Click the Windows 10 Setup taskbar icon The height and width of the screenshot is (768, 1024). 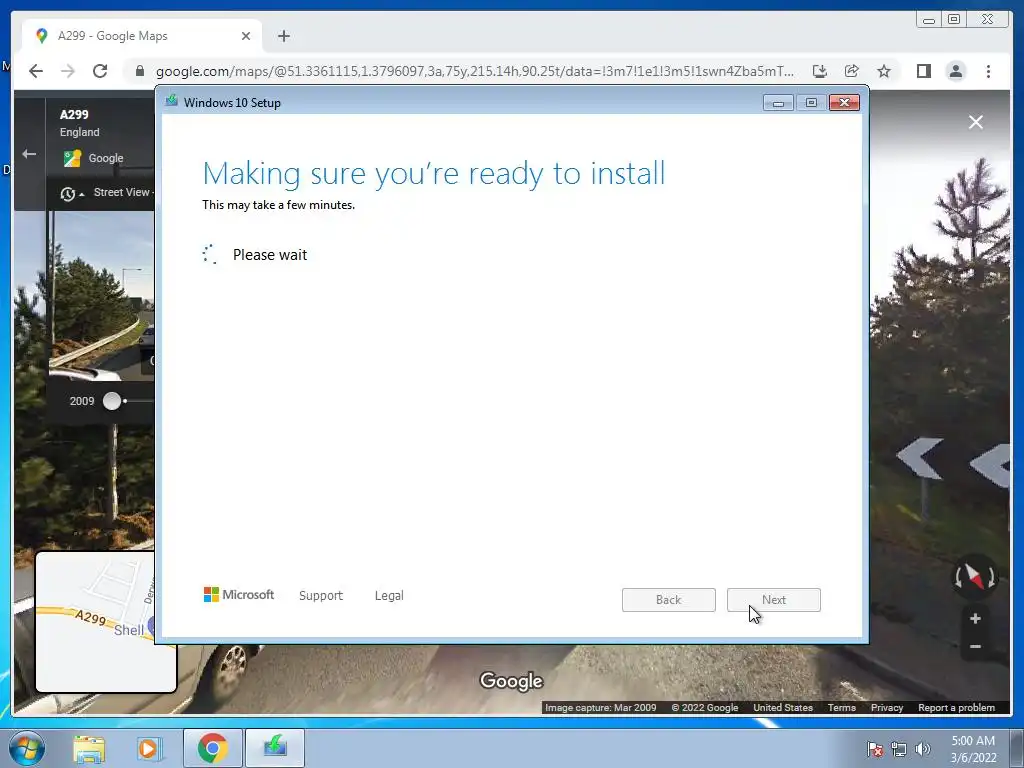pos(275,748)
